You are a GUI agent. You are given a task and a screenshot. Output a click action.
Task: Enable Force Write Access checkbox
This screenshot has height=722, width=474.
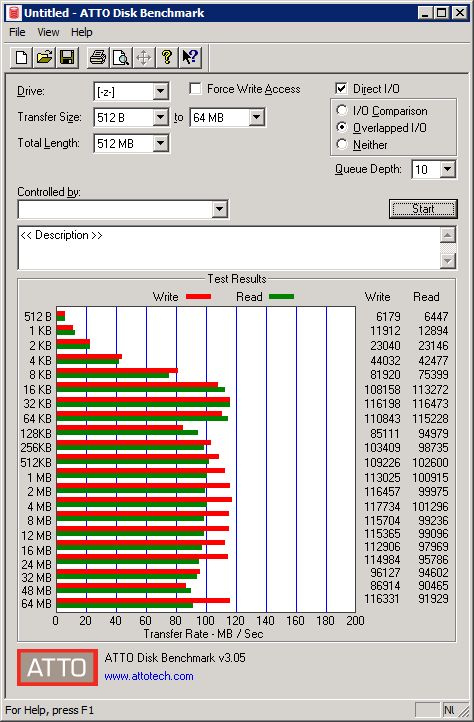[195, 88]
